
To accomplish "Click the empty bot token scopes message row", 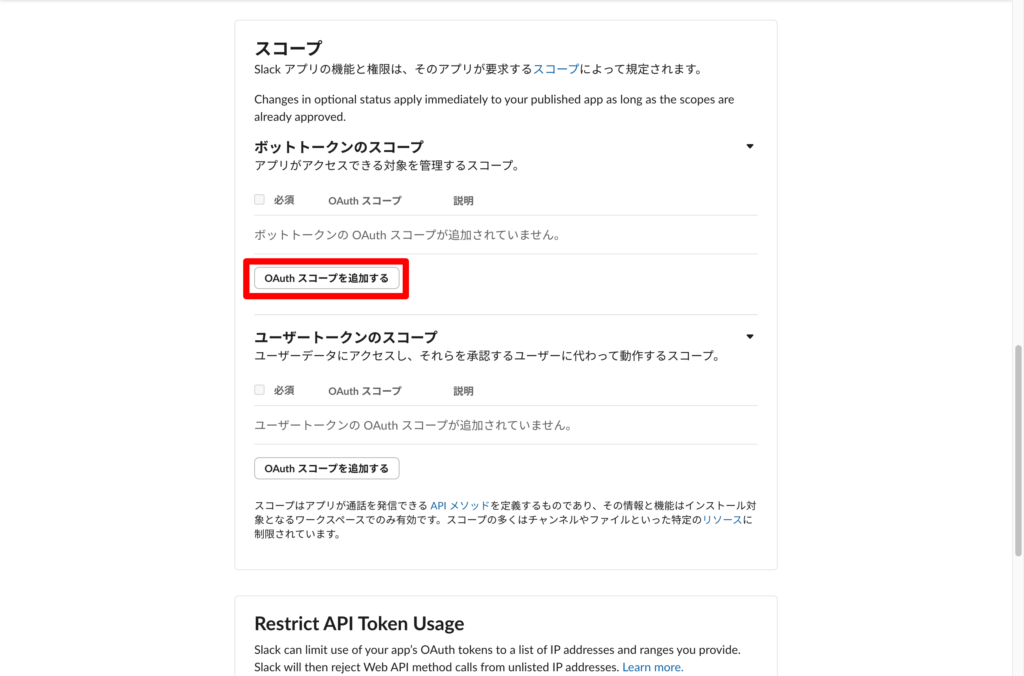I will pyautogui.click(x=406, y=235).
